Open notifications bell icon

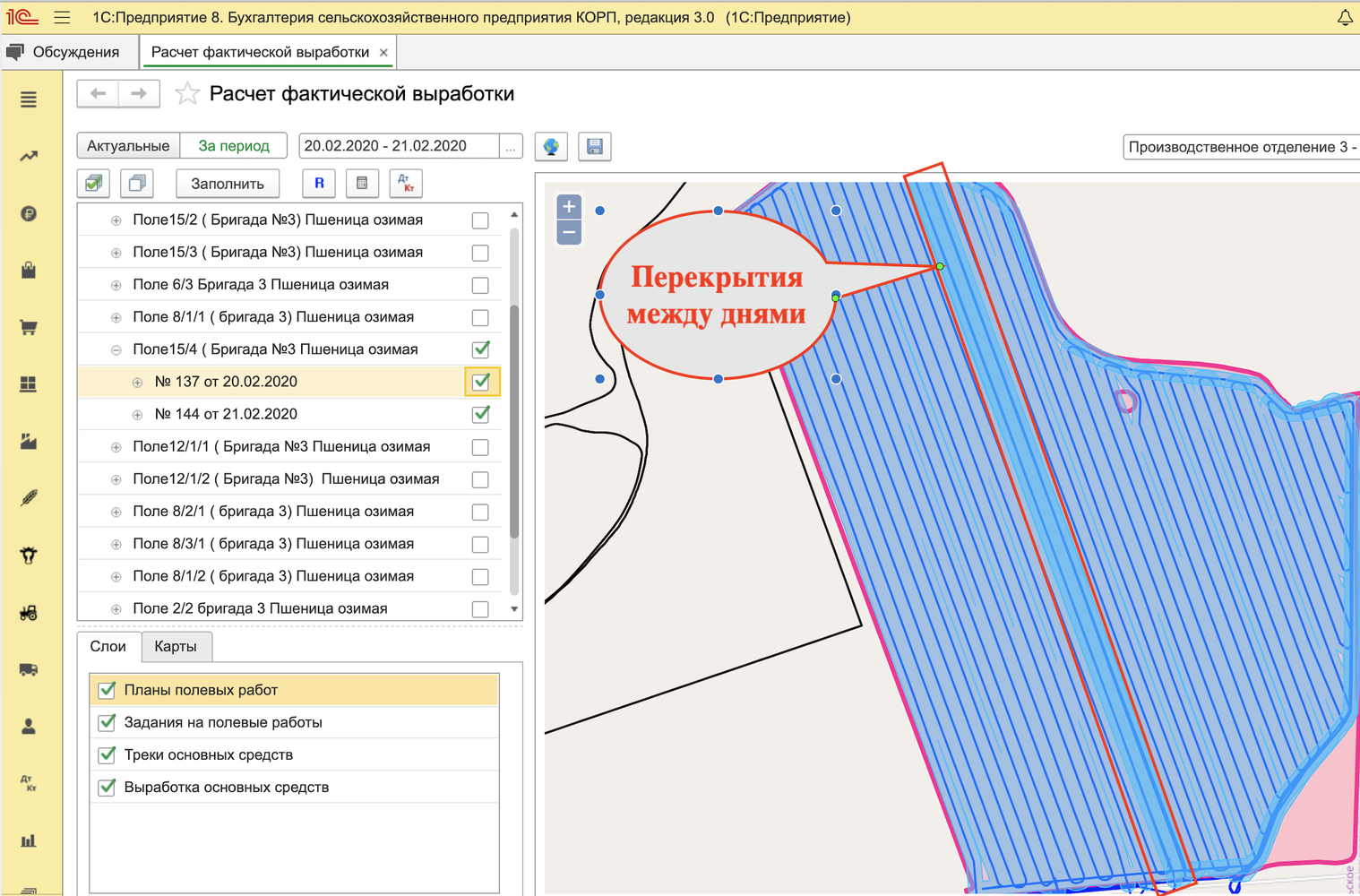click(x=1345, y=17)
